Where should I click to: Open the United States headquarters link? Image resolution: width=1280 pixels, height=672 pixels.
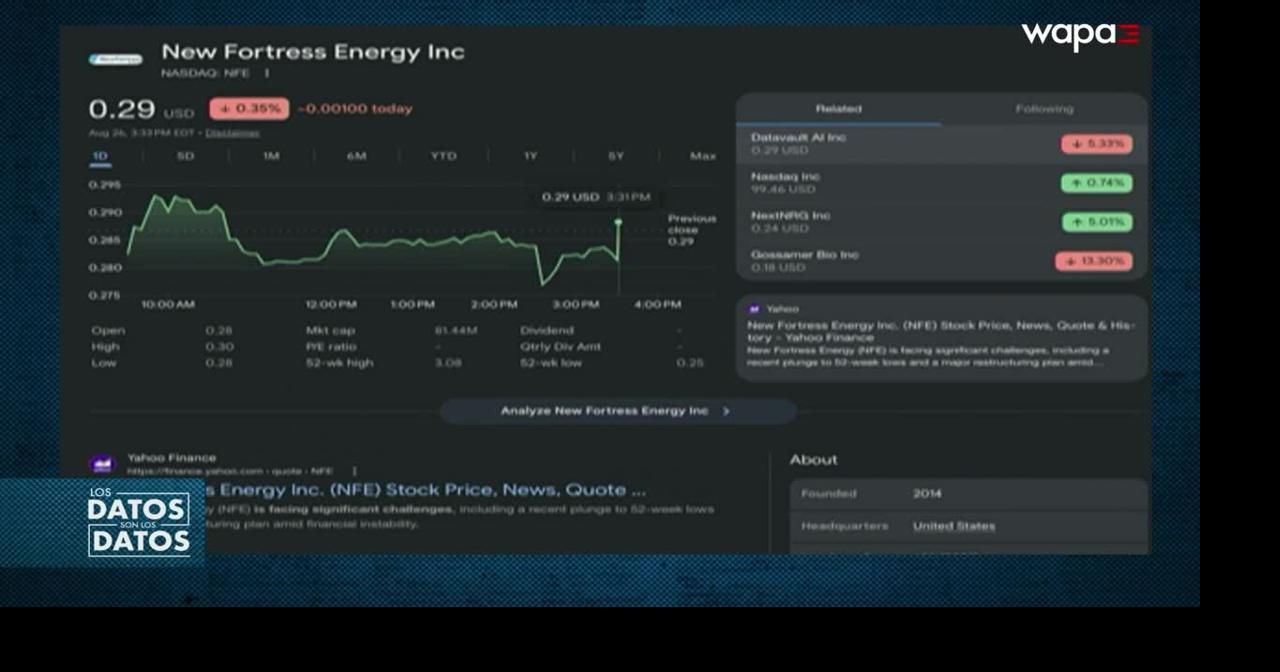(x=954, y=526)
